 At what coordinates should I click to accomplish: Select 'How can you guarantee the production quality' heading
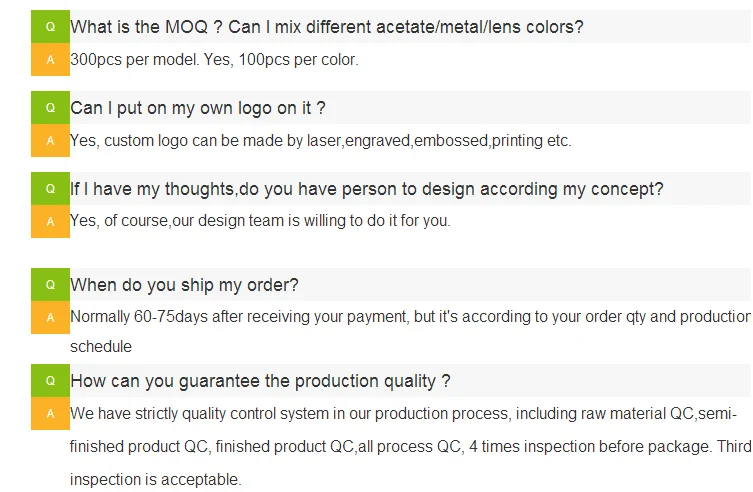point(260,381)
